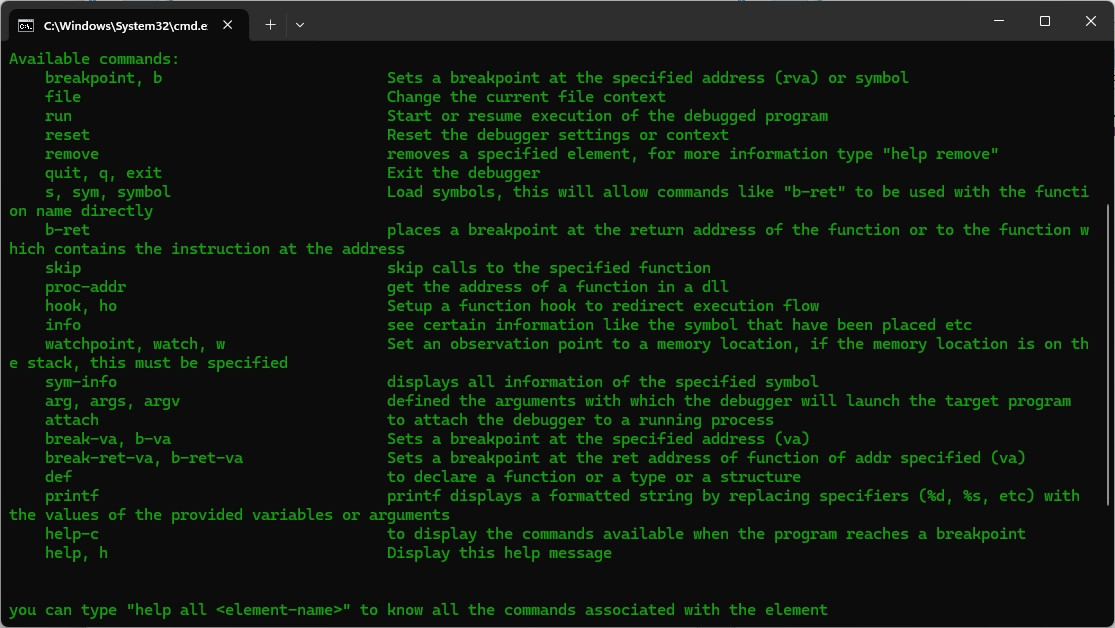1115x628 pixels.
Task: Click the 'printf' command name
Action: click(x=72, y=496)
